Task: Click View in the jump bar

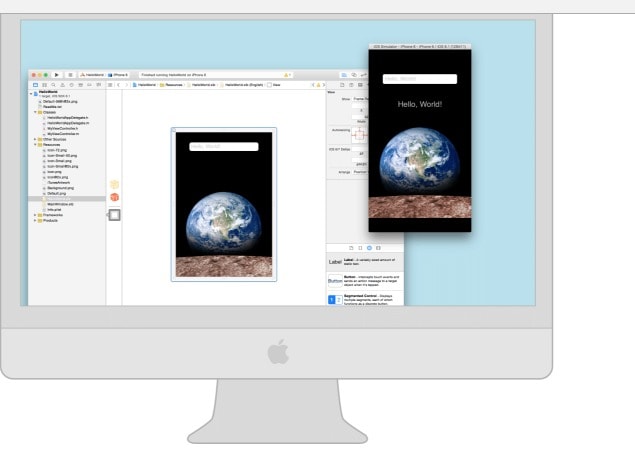Action: [x=274, y=85]
